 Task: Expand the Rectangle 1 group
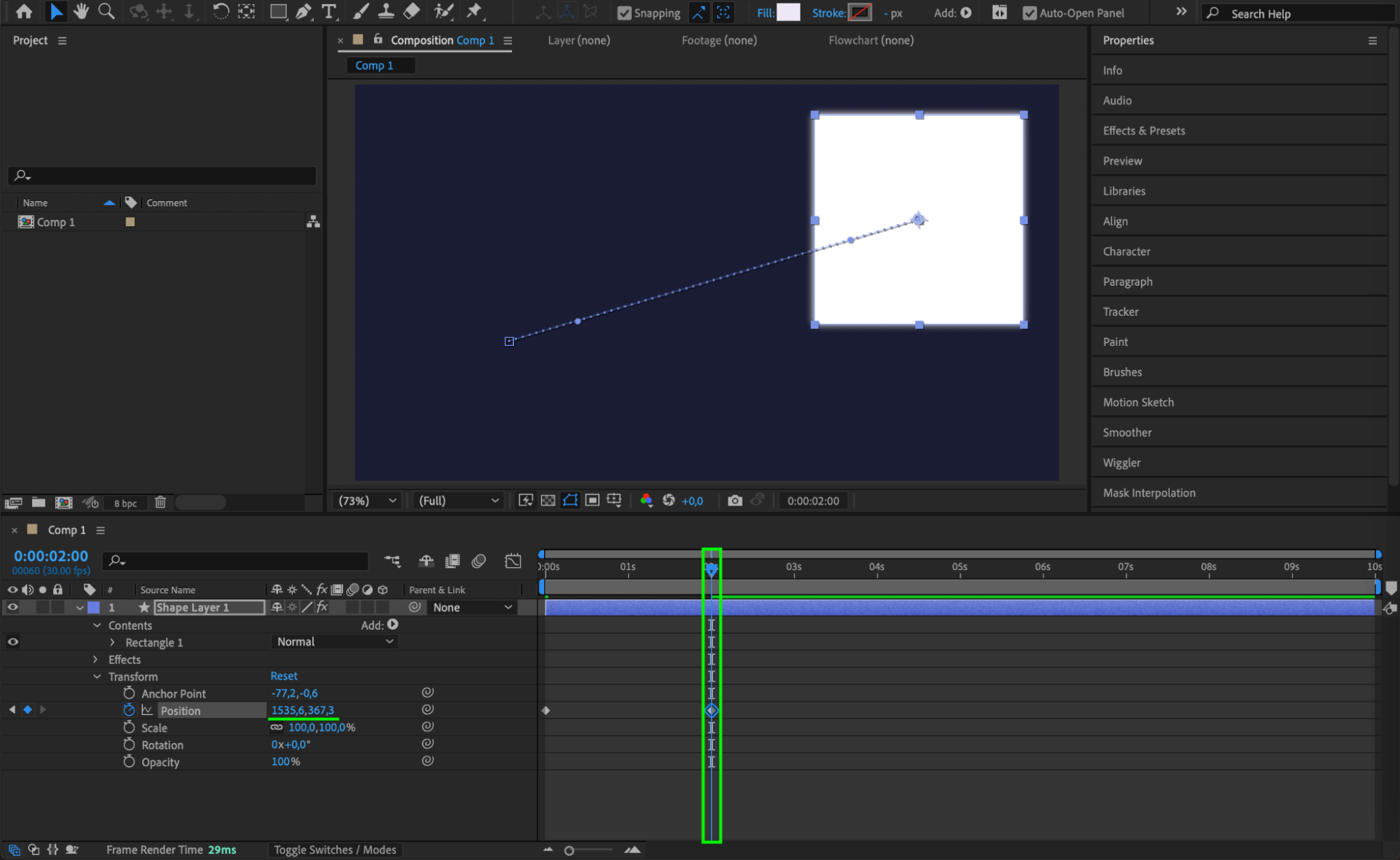tap(112, 642)
